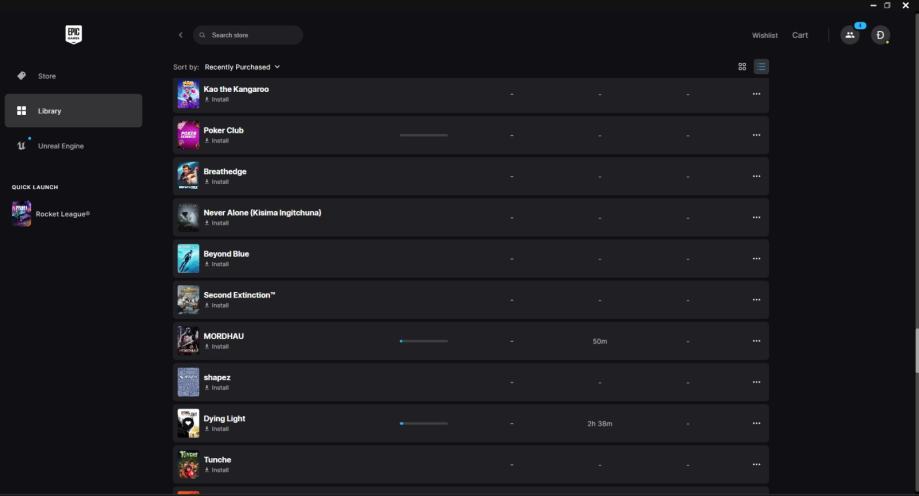
Task: Open the MORDHAU three-dot options menu
Action: [756, 341]
